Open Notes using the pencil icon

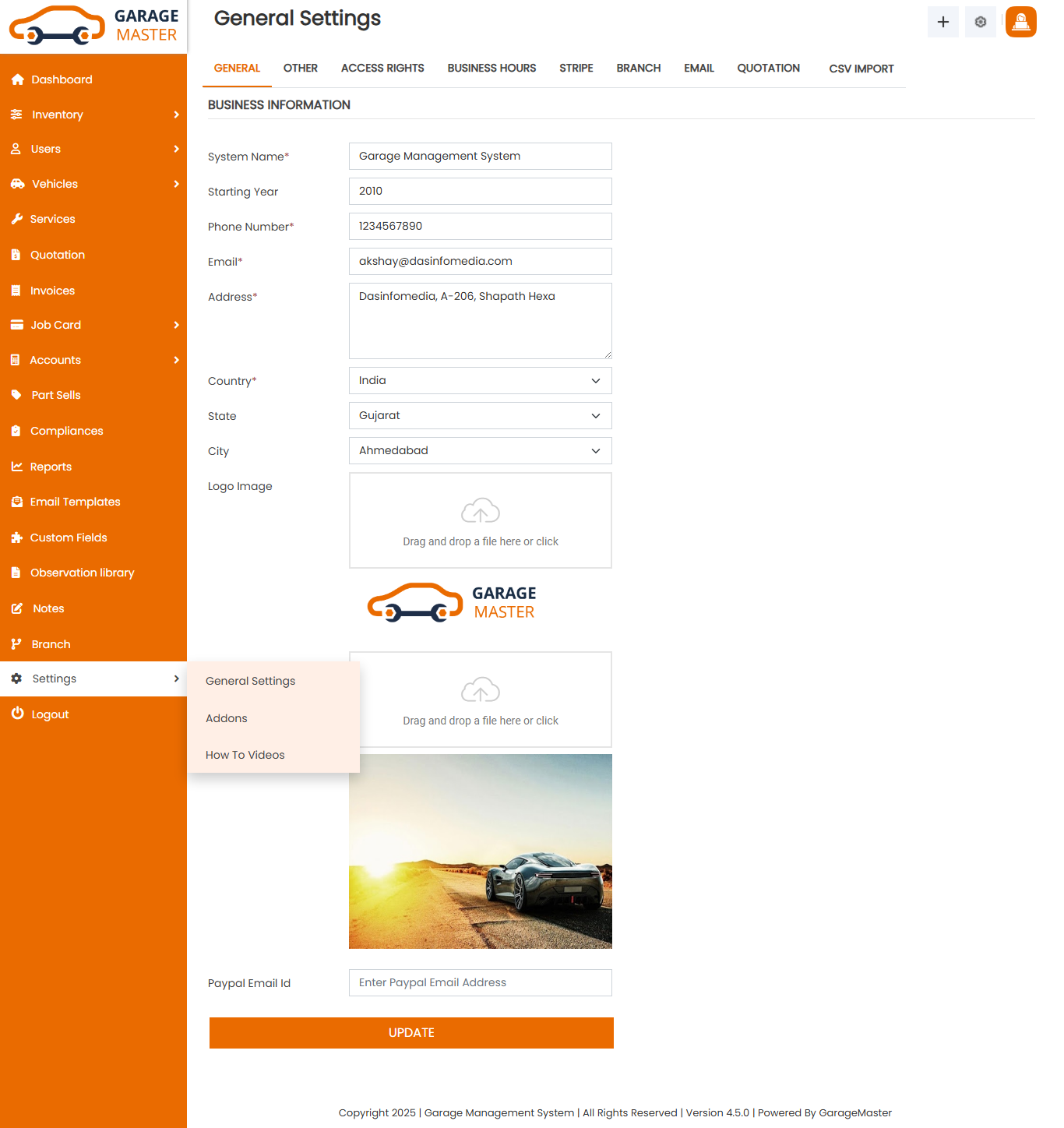pos(17,608)
